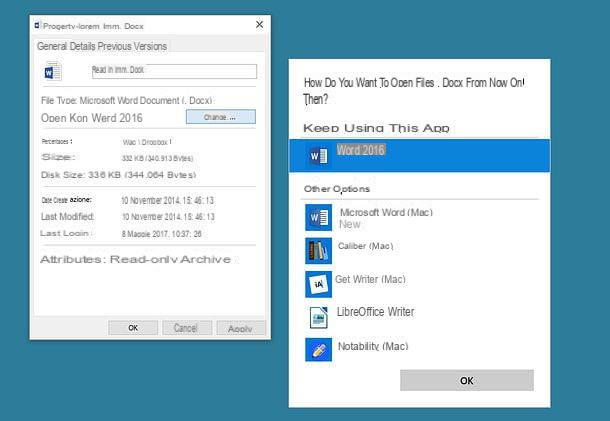The width and height of the screenshot is (610, 421).
Task: Click the file name input field
Action: tap(174, 71)
